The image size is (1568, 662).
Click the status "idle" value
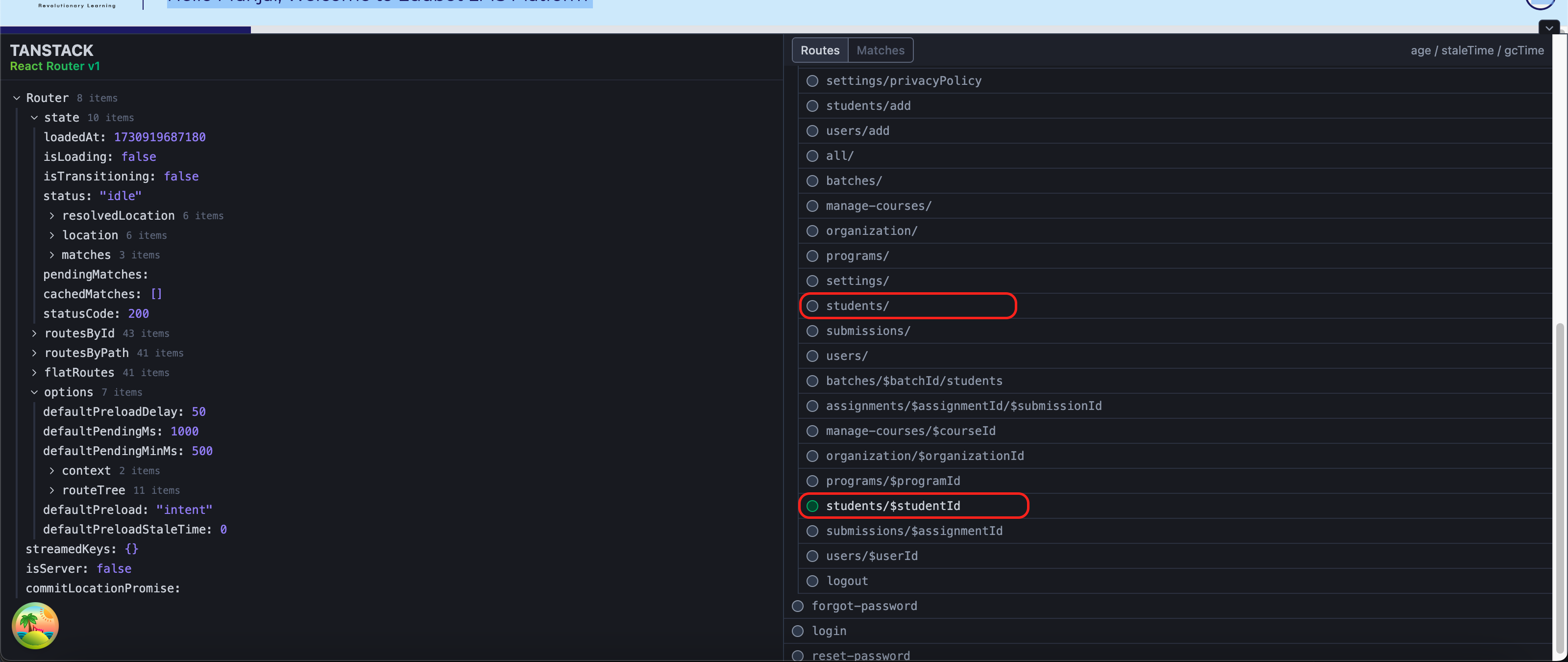click(x=121, y=196)
